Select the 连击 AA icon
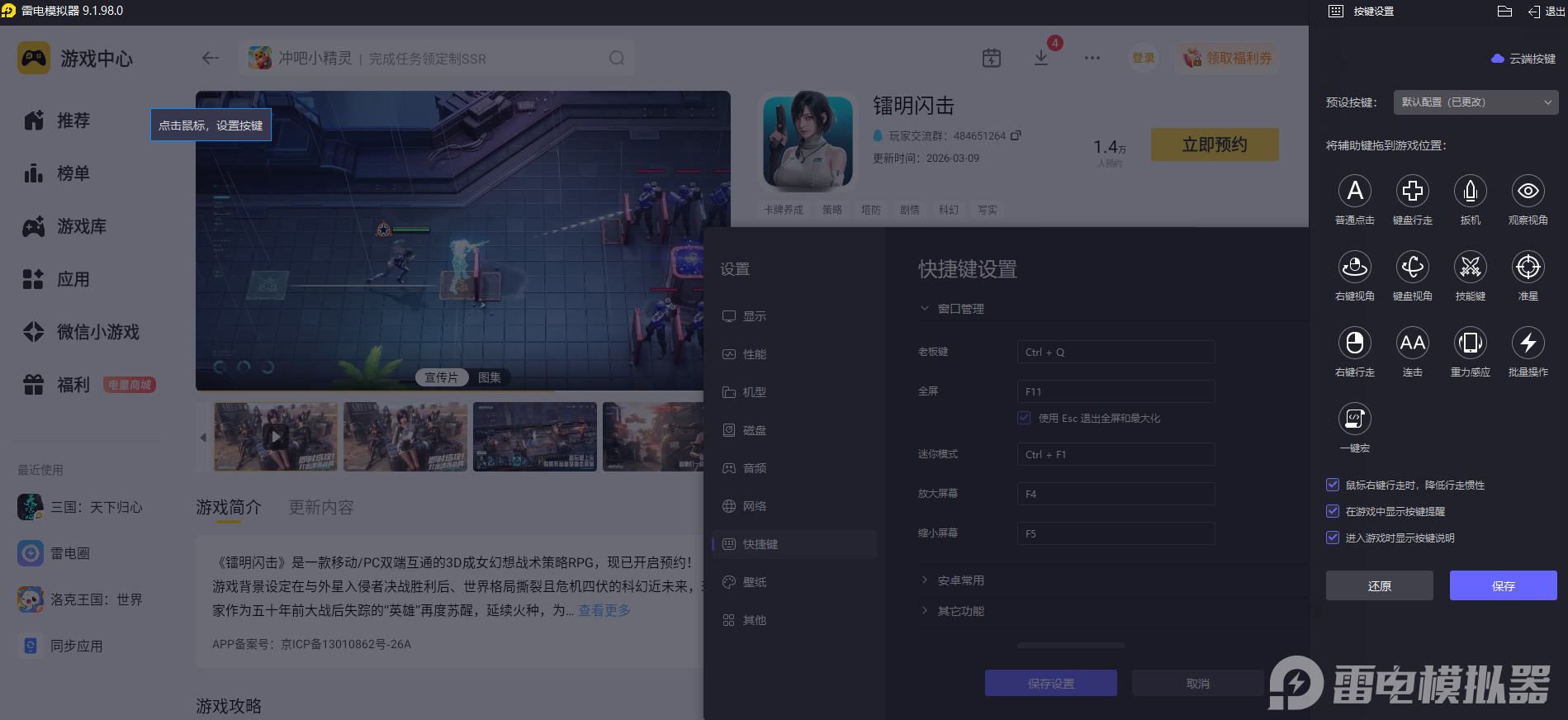 click(x=1413, y=343)
